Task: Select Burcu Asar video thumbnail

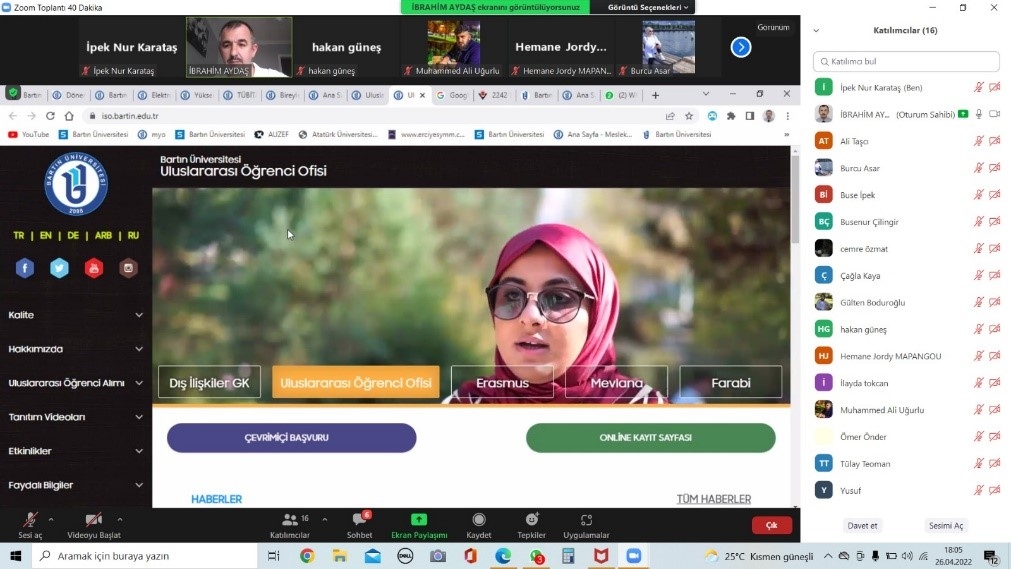Action: pos(669,47)
